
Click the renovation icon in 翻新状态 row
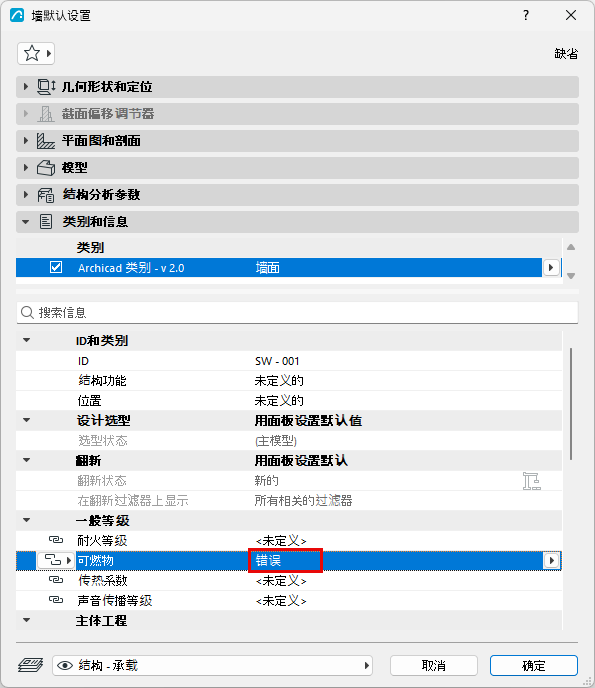point(531,481)
